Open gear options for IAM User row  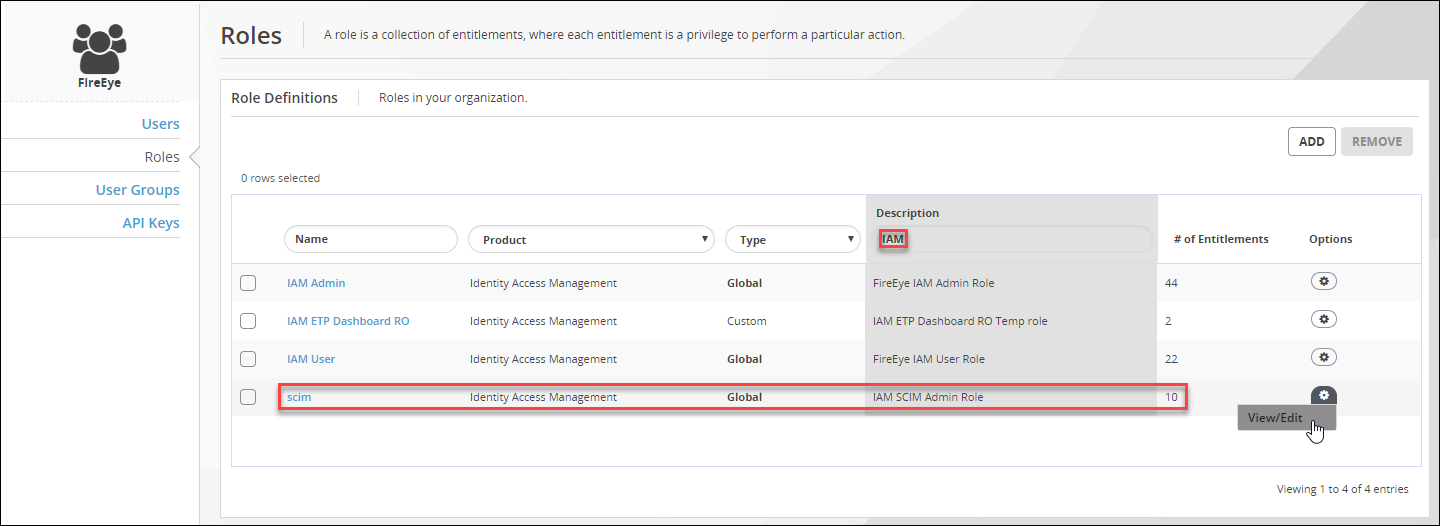tap(1324, 357)
